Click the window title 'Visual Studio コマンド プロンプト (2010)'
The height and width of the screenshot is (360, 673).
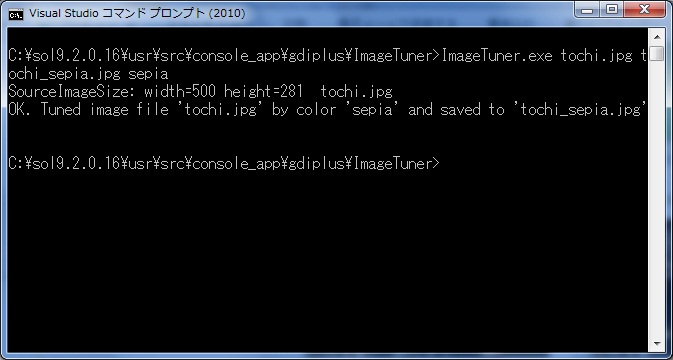pyautogui.click(x=137, y=14)
